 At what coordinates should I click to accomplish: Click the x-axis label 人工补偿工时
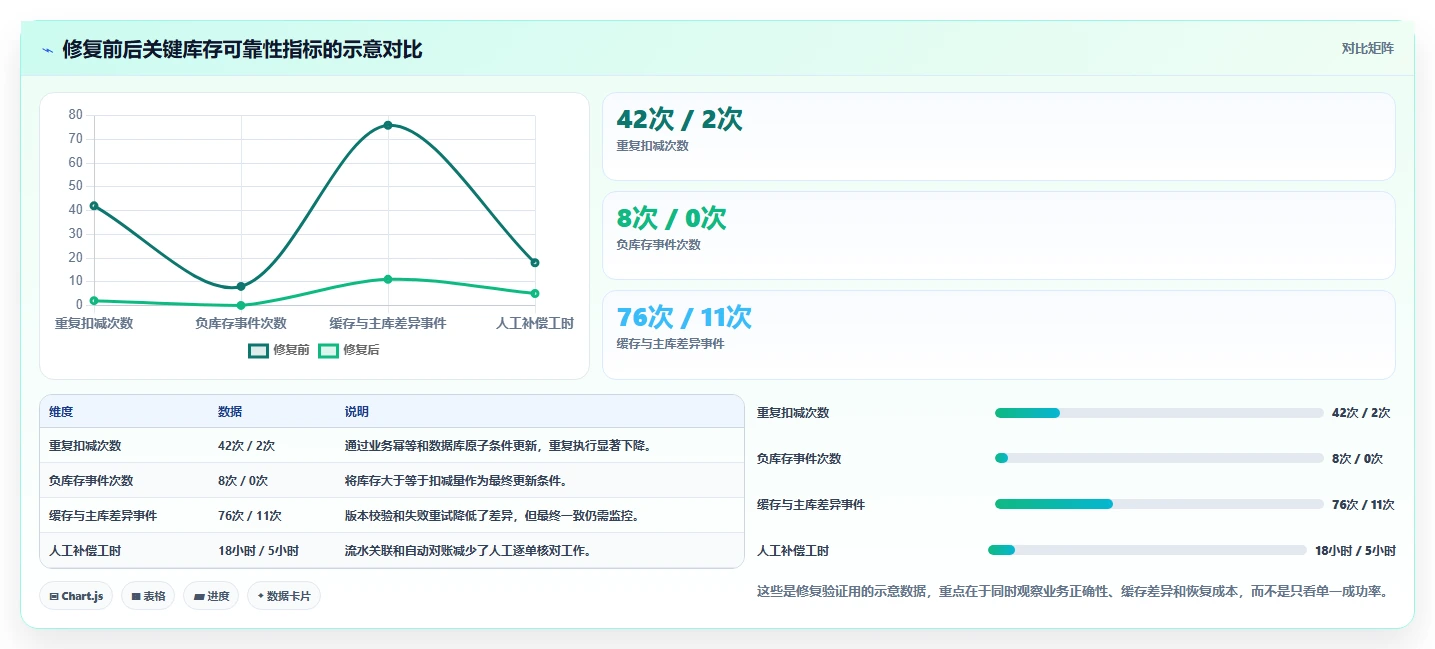pyautogui.click(x=535, y=323)
